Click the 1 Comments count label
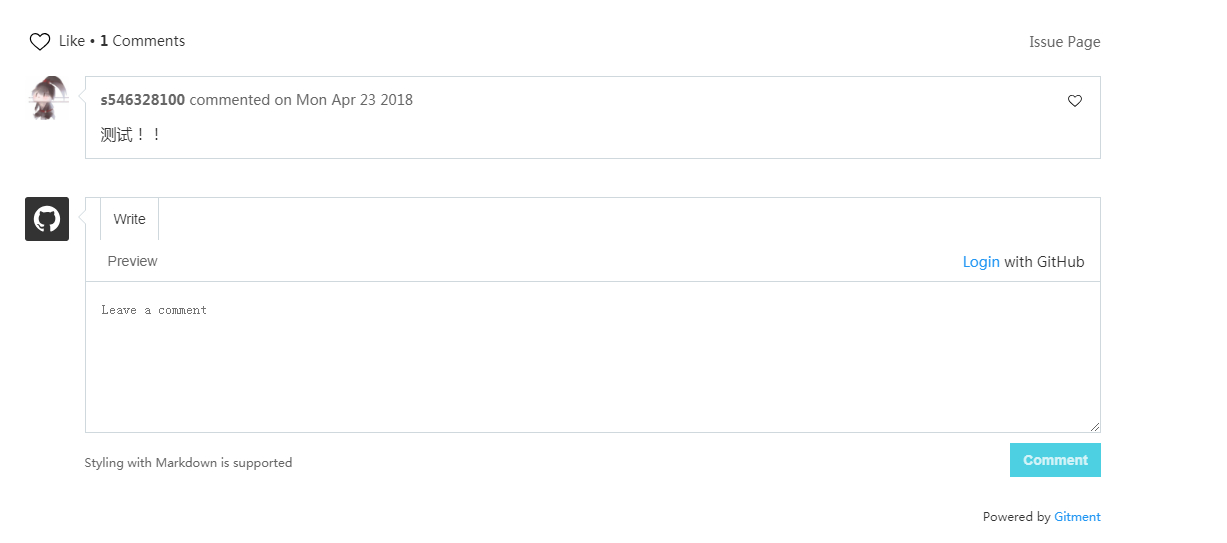 142,41
